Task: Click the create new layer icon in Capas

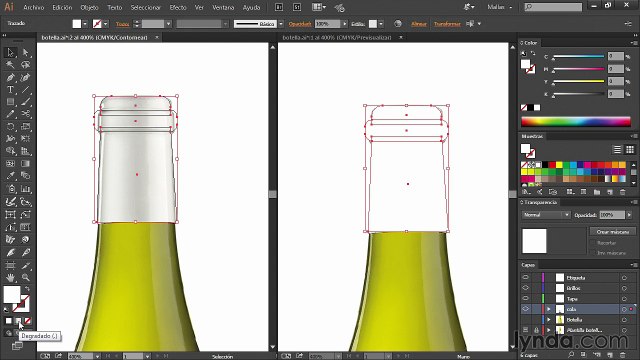Action: (x=610, y=355)
